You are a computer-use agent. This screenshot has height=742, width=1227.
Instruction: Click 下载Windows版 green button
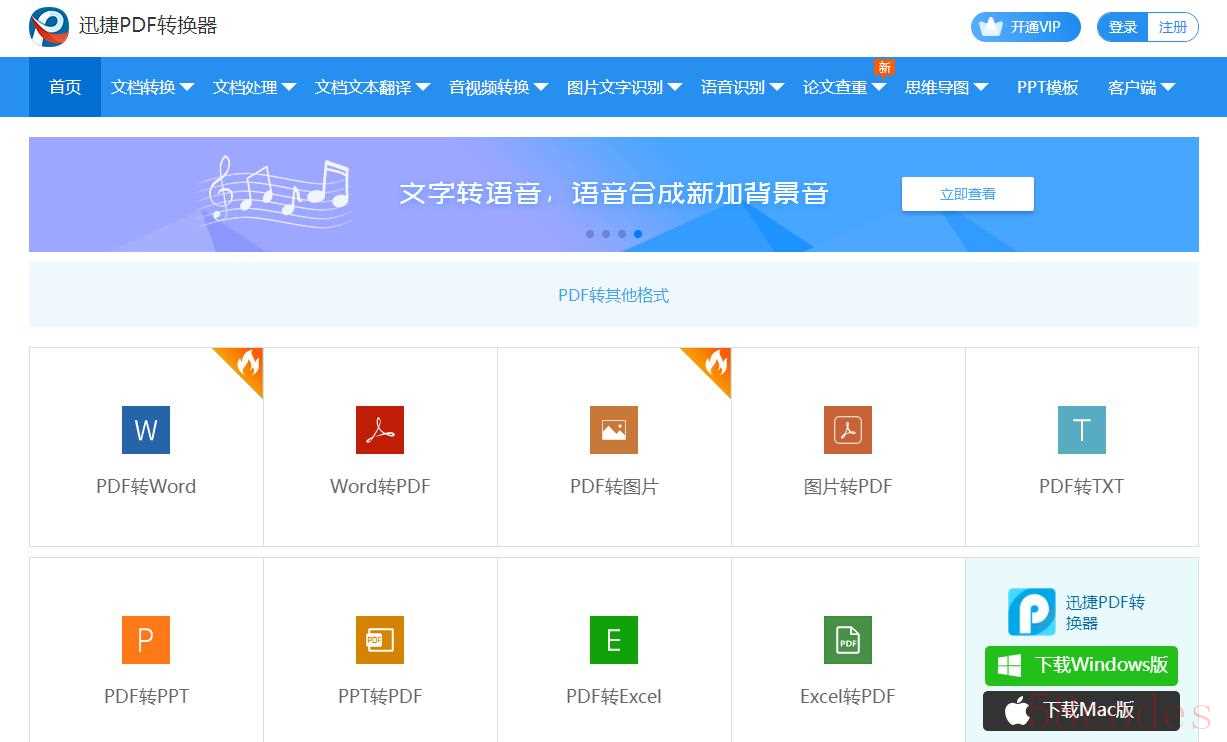[1081, 665]
